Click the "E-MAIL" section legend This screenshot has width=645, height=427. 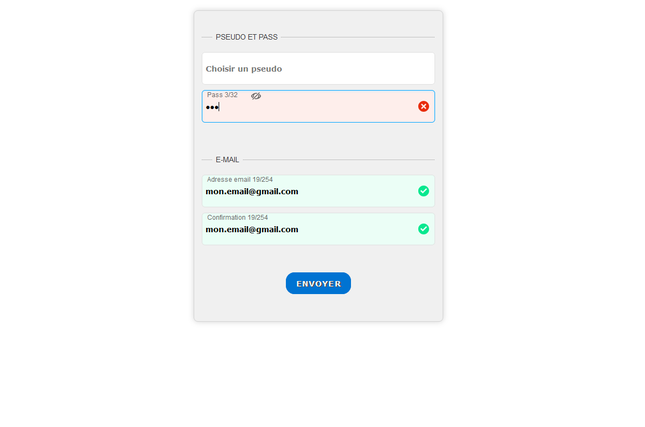point(227,160)
